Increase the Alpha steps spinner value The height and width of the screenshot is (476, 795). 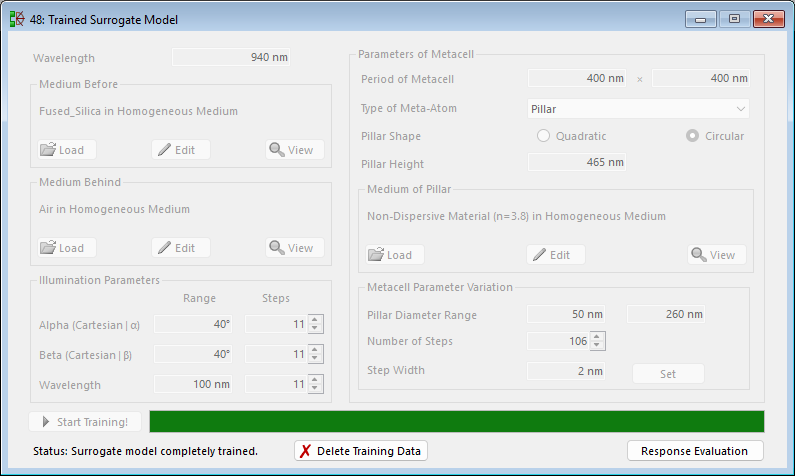pos(316,320)
